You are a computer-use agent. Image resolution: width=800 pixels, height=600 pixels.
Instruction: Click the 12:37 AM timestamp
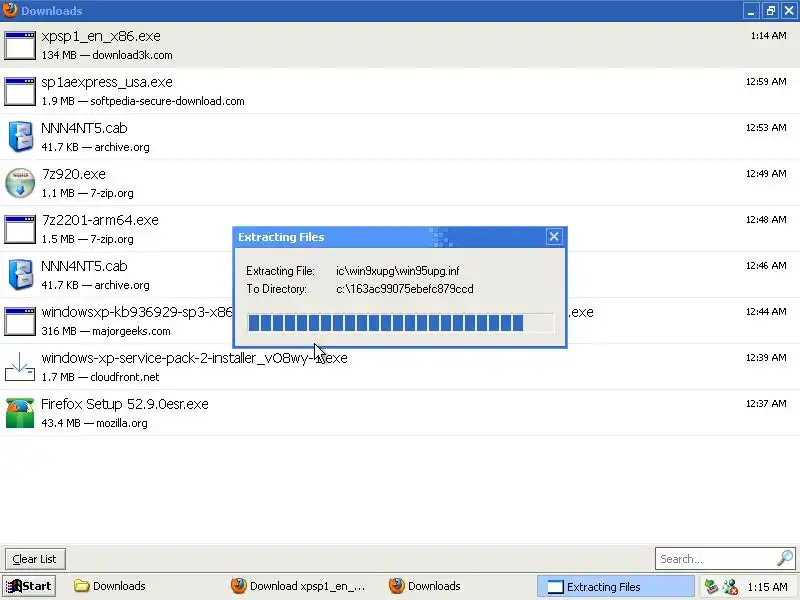(766, 404)
